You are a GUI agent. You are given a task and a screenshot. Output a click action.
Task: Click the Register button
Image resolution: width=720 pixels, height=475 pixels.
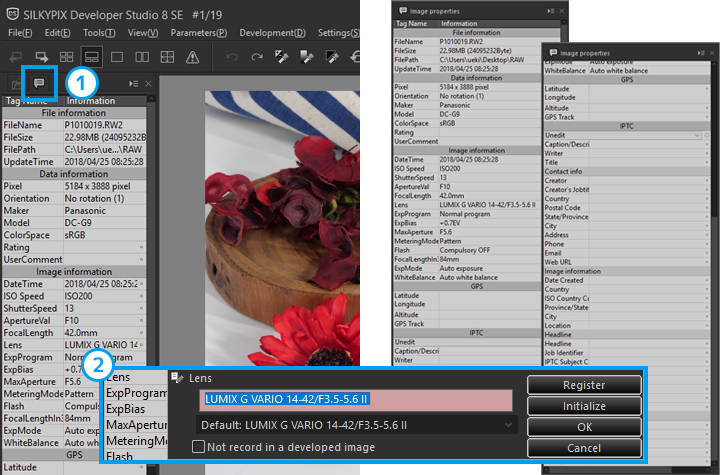584,385
